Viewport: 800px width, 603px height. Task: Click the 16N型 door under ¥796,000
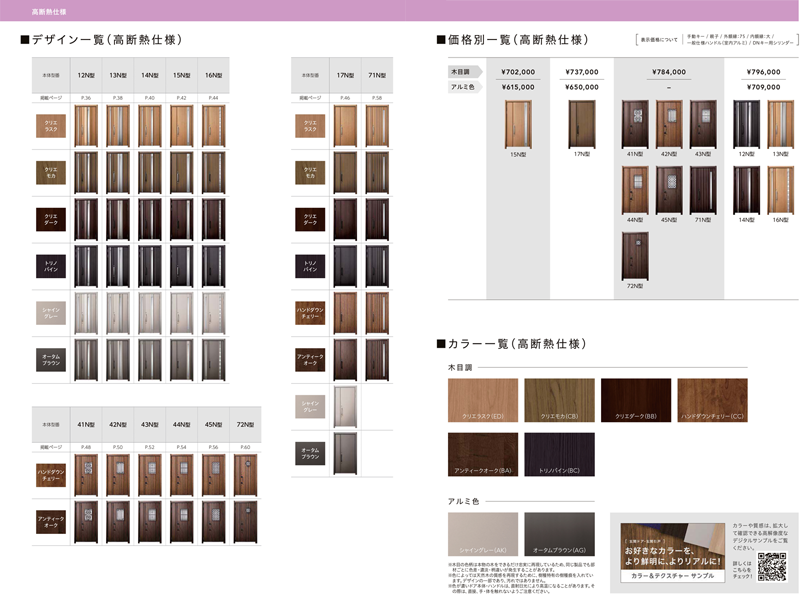[x=779, y=190]
